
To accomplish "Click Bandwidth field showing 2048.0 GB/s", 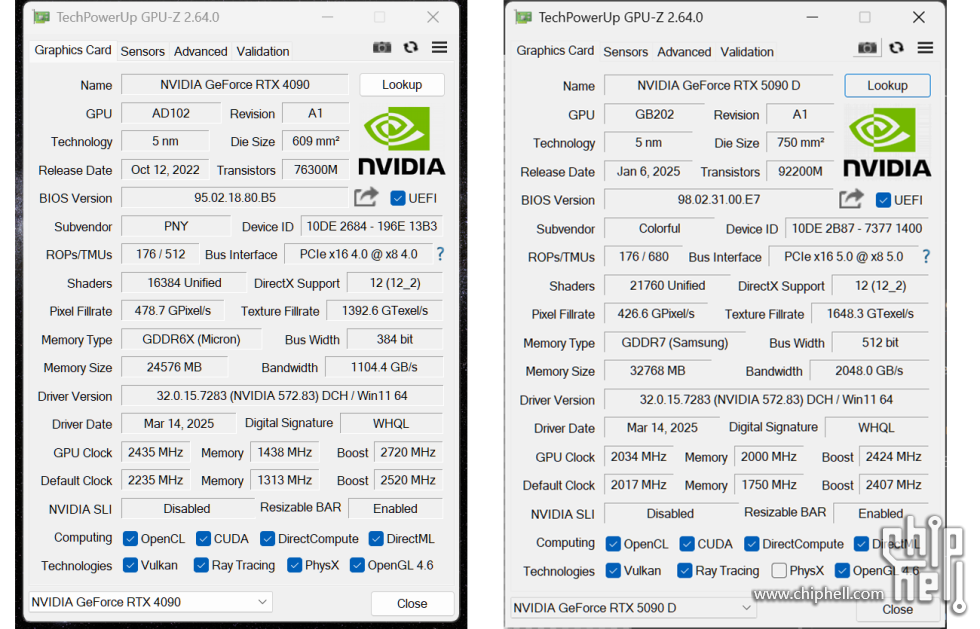I will pyautogui.click(x=869, y=371).
